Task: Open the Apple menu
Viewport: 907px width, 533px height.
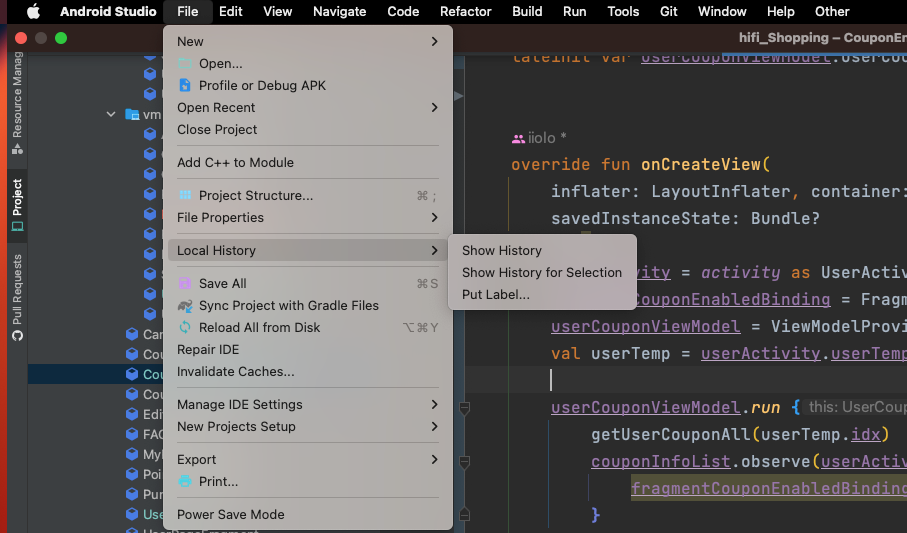Action: click(34, 12)
